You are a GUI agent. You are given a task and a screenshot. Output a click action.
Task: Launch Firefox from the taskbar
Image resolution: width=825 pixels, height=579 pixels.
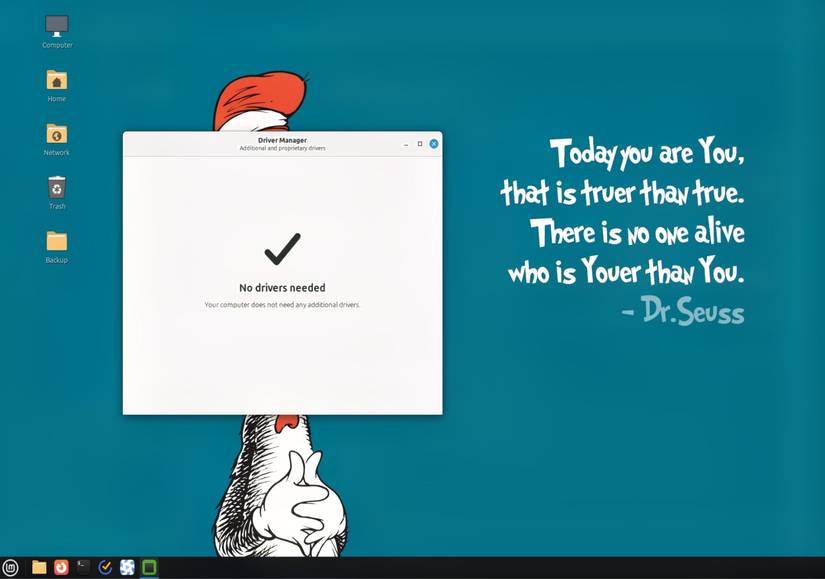60,567
